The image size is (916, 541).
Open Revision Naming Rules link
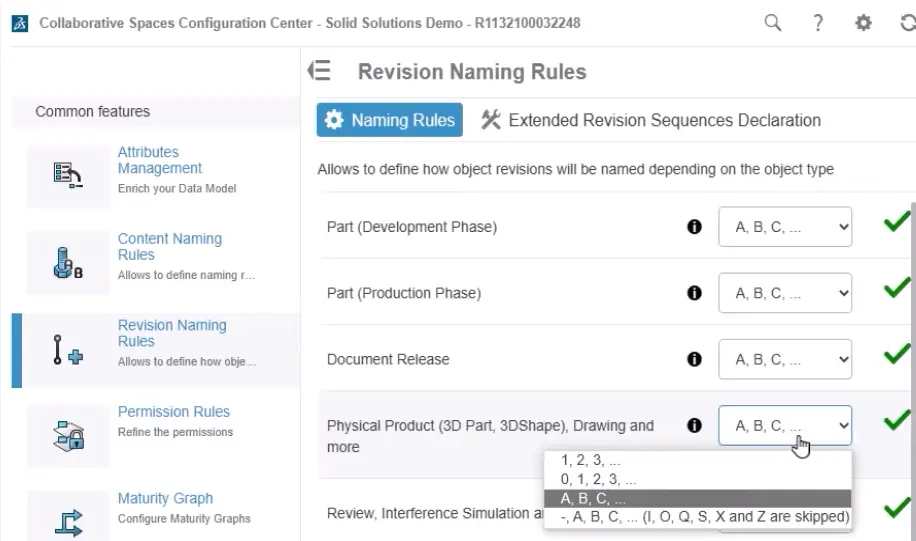[x=172, y=333]
